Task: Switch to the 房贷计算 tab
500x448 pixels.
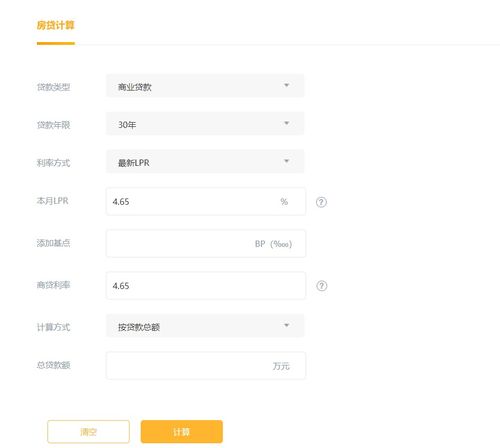Action: [x=56, y=25]
